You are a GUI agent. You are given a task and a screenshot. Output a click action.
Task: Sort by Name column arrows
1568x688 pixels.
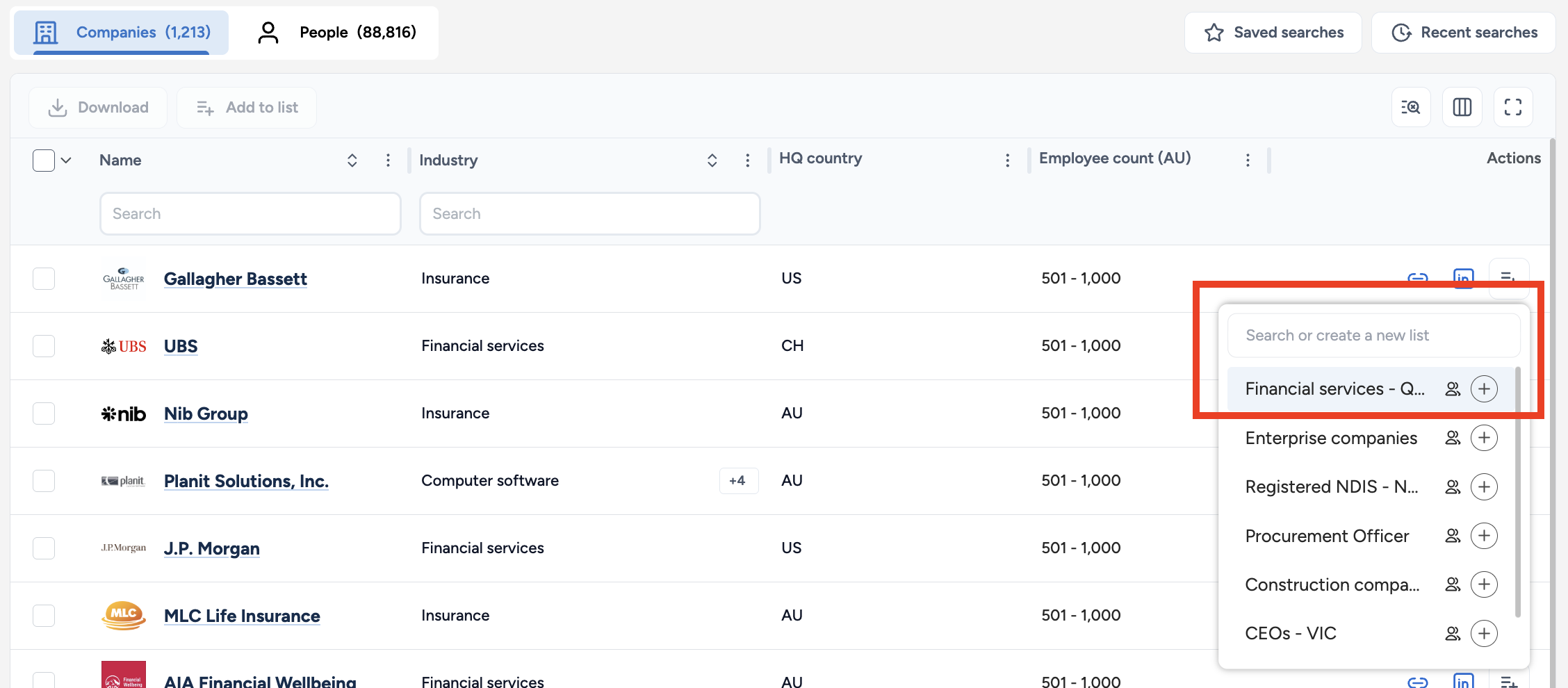pyautogui.click(x=352, y=161)
